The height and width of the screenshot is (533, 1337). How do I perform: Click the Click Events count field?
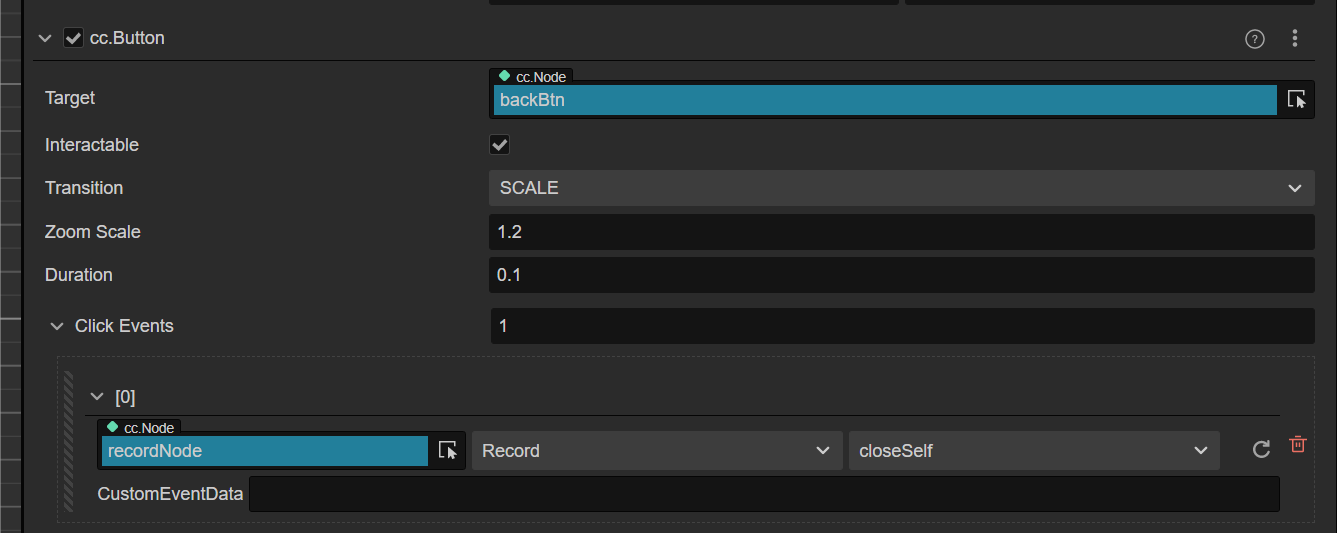[902, 326]
